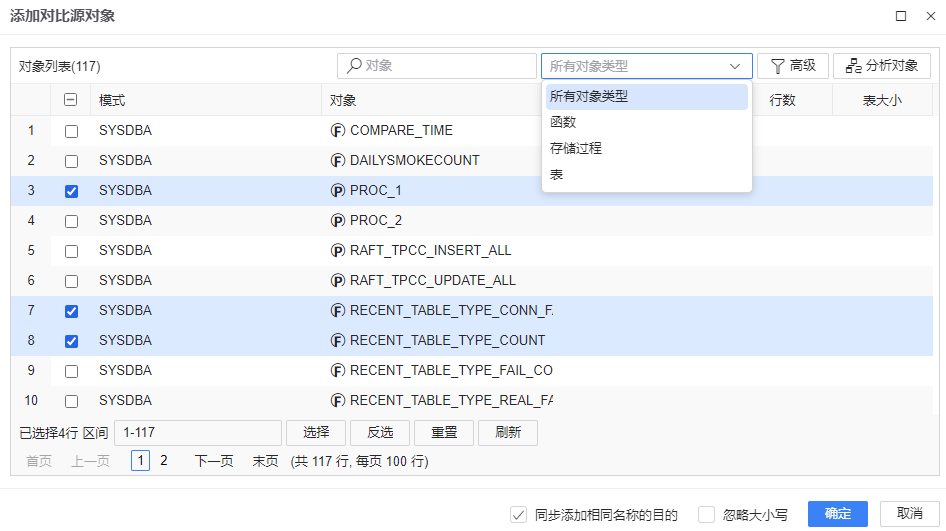Open 高级 advanced filter
Viewport: 946px width, 531px height.
point(793,66)
